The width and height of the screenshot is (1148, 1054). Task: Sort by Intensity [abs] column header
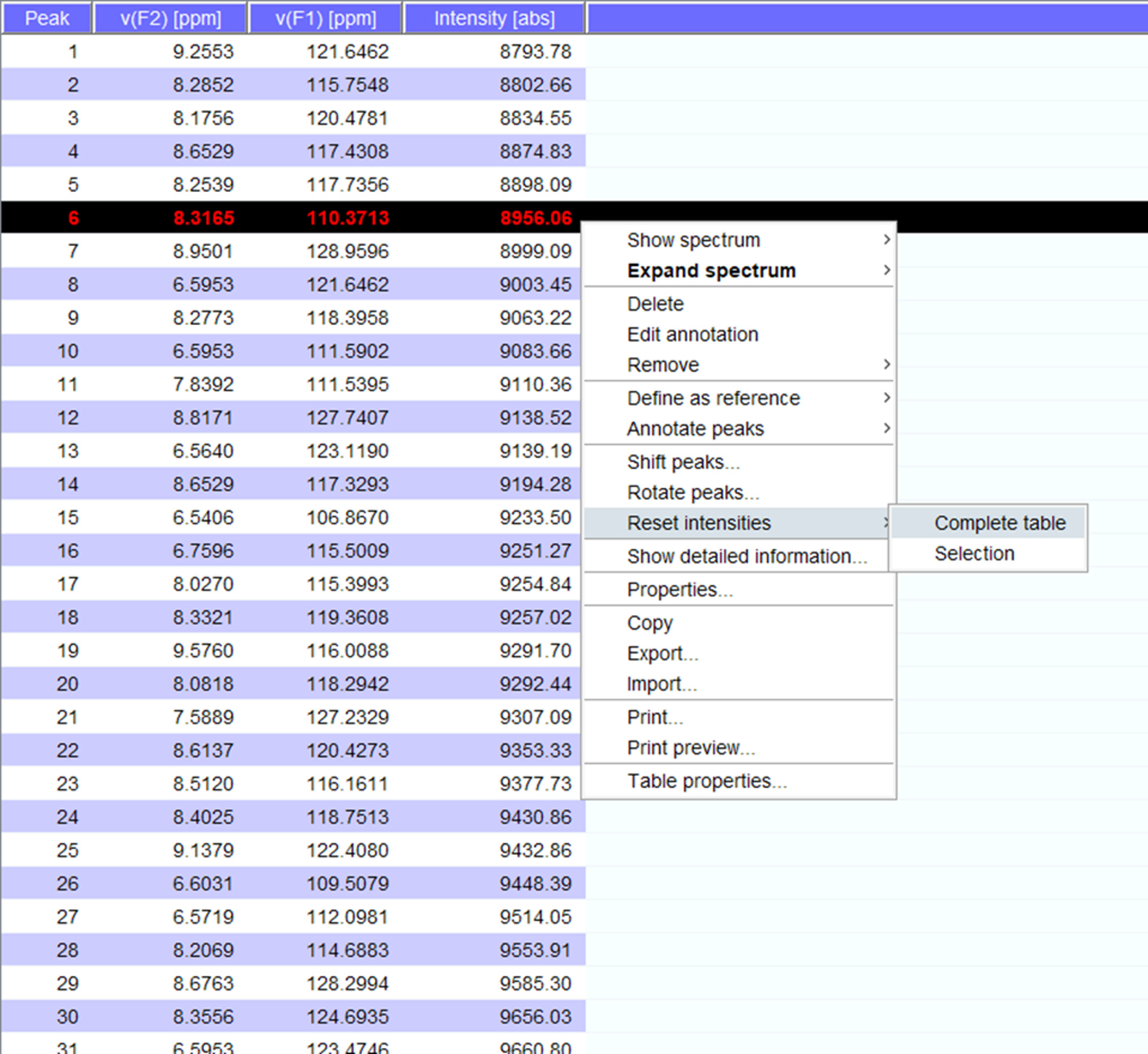(494, 18)
